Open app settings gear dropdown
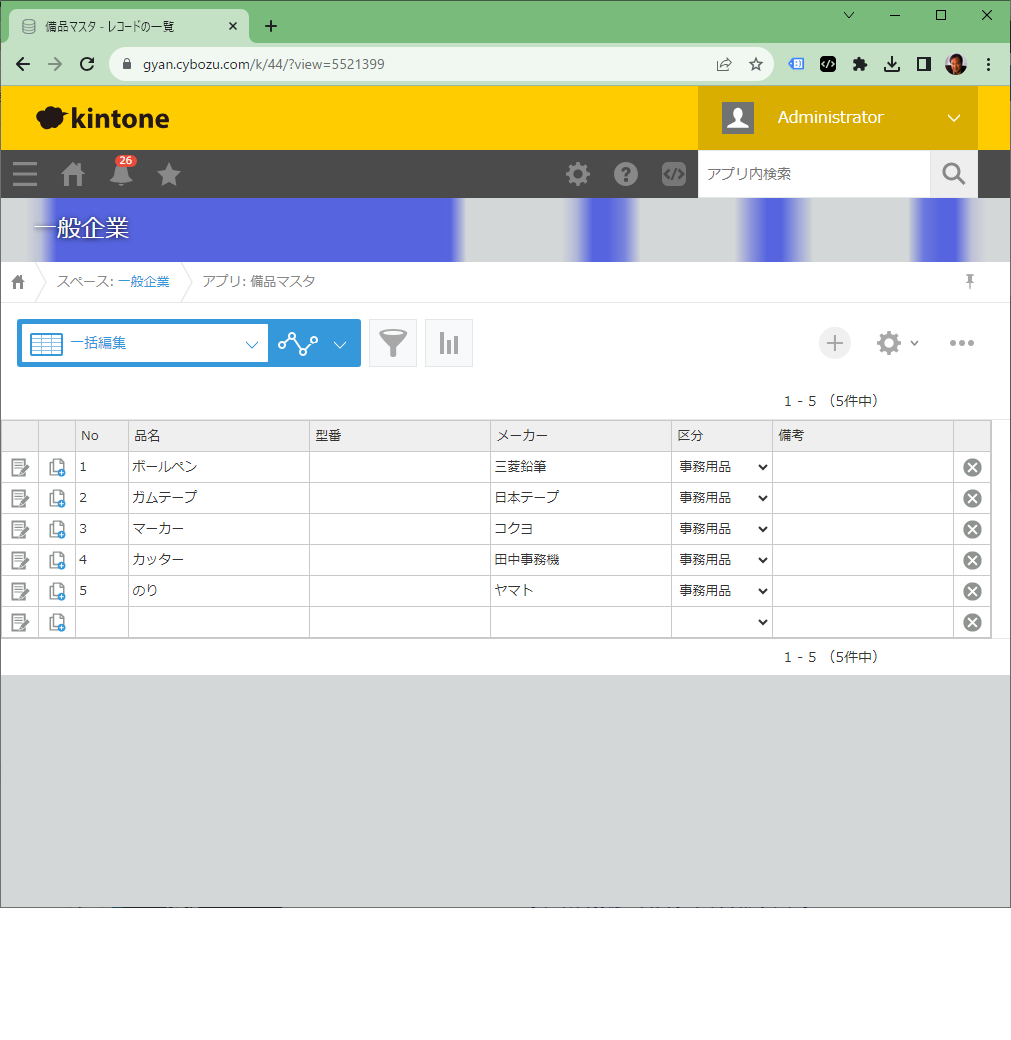This screenshot has height=1040, width=1011. coord(896,343)
